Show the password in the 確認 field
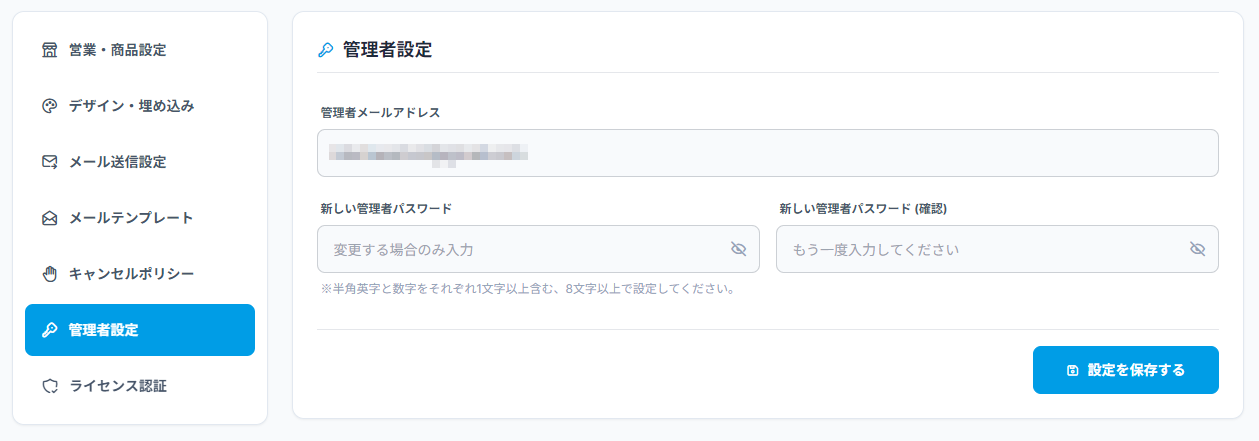The height and width of the screenshot is (441, 1259). [1198, 249]
